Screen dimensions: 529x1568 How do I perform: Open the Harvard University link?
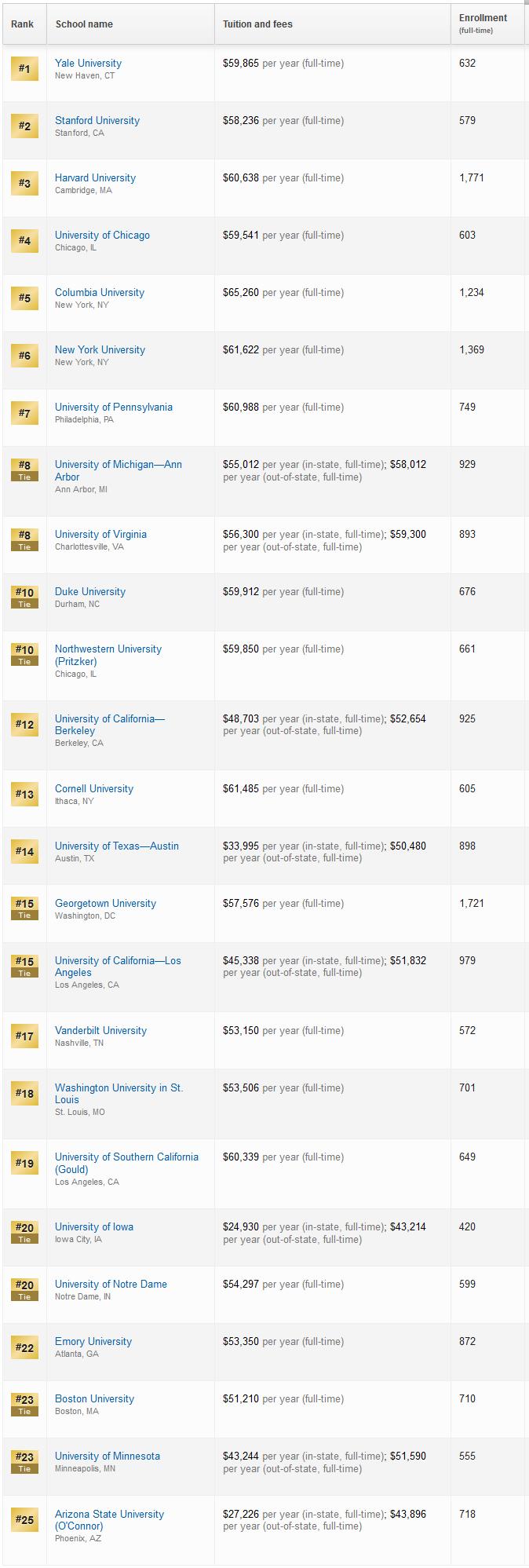[95, 177]
